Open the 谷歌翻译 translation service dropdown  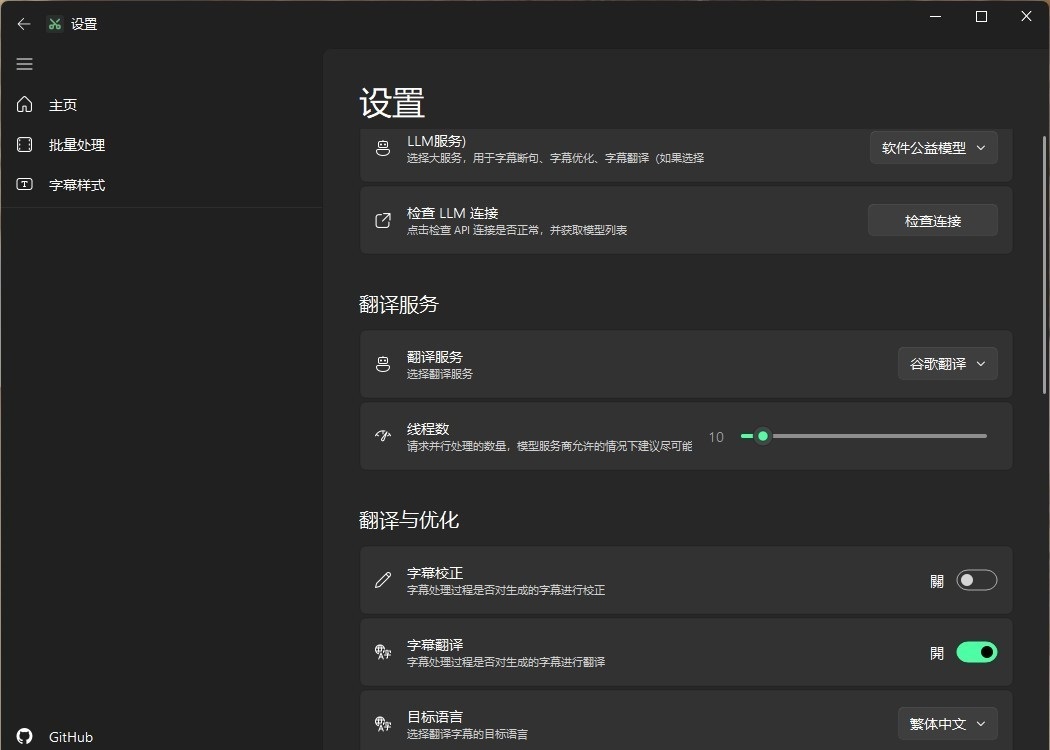[947, 364]
